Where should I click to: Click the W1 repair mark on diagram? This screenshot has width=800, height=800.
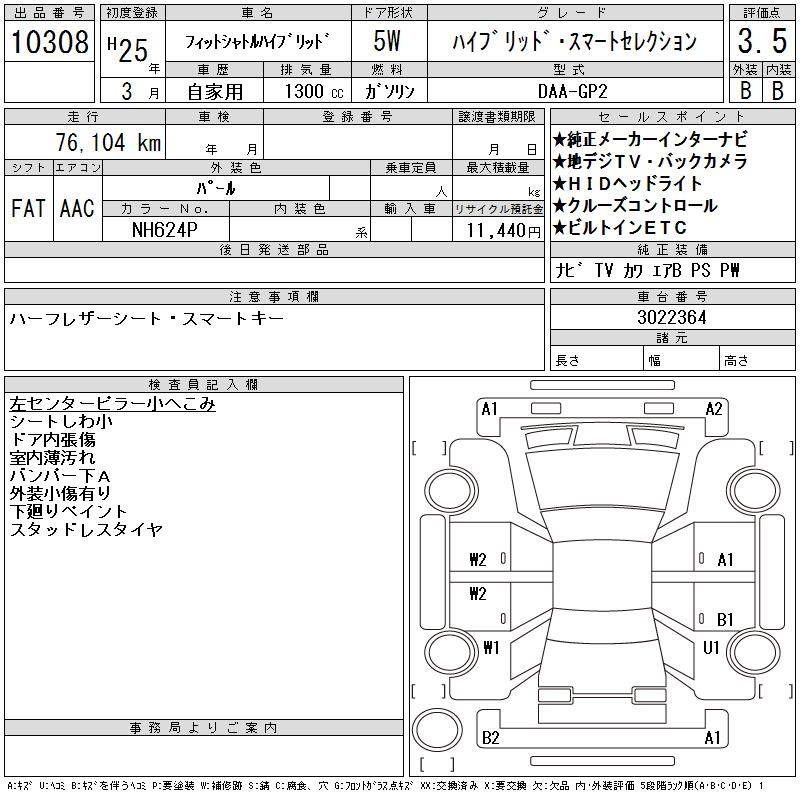490,648
